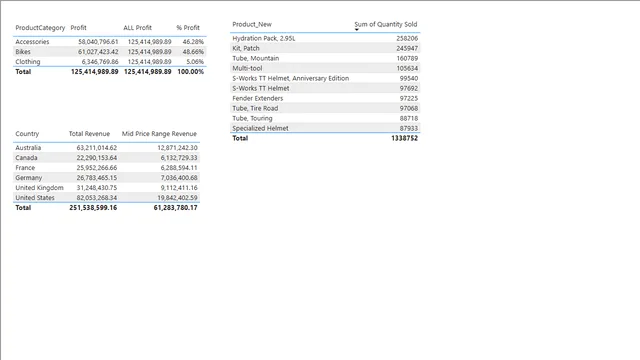Click quantity value 105634
The width and height of the screenshot is (640, 360).
click(407, 68)
